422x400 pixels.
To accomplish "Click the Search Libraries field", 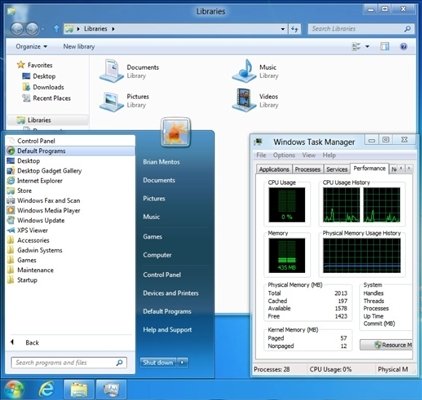I will [361, 29].
